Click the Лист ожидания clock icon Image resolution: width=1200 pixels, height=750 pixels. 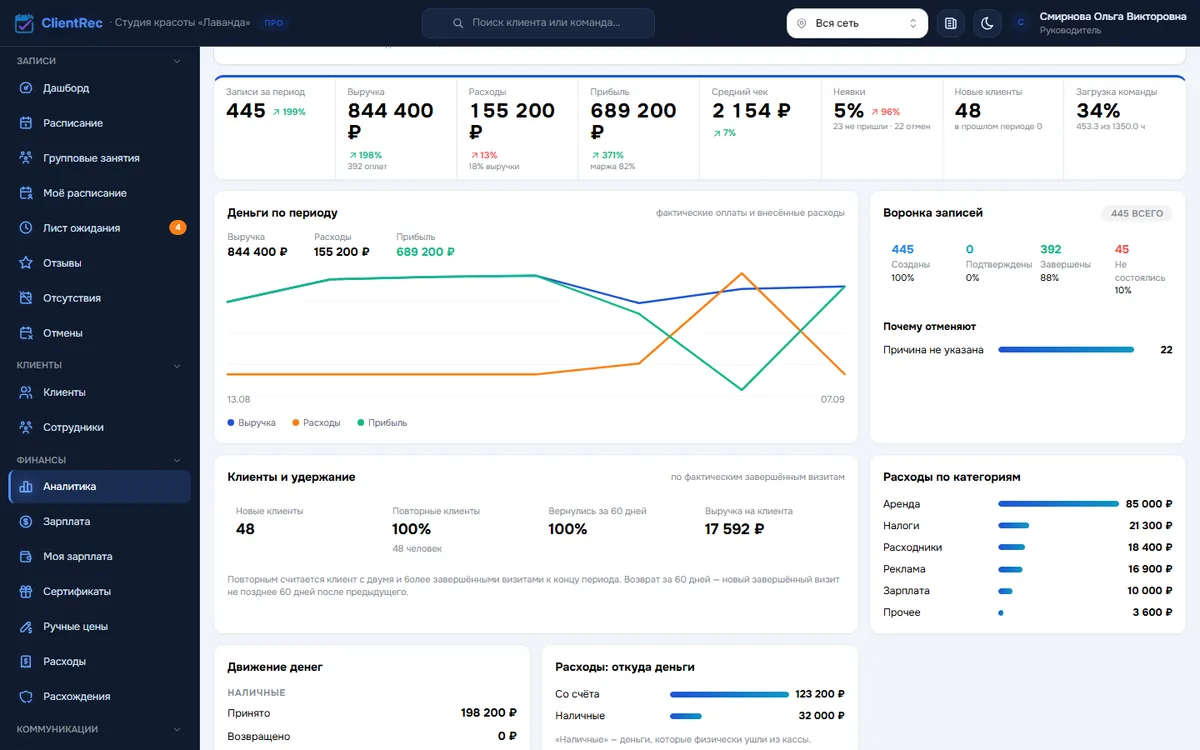[x=26, y=228]
